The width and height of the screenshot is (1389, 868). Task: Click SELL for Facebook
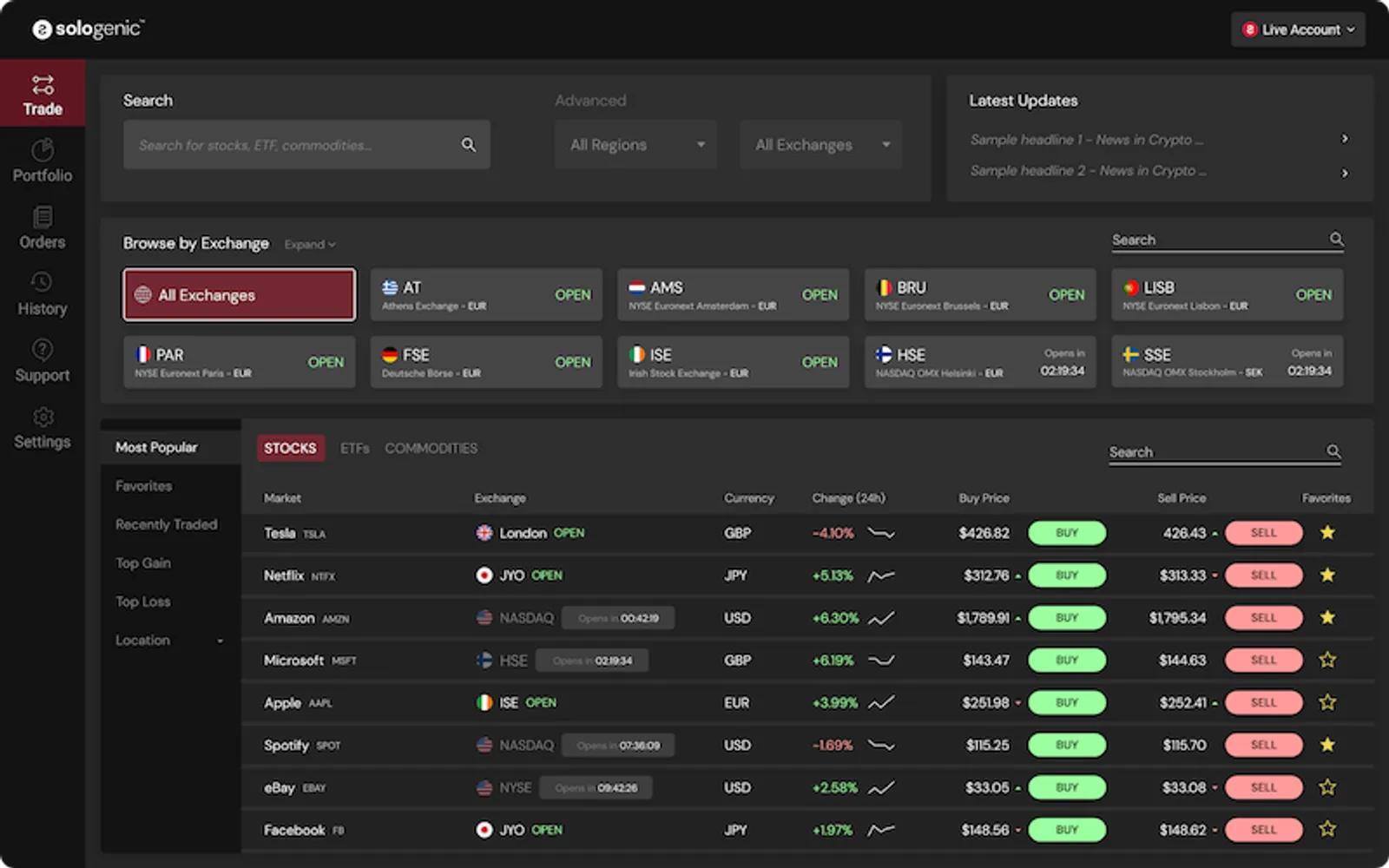pos(1264,830)
